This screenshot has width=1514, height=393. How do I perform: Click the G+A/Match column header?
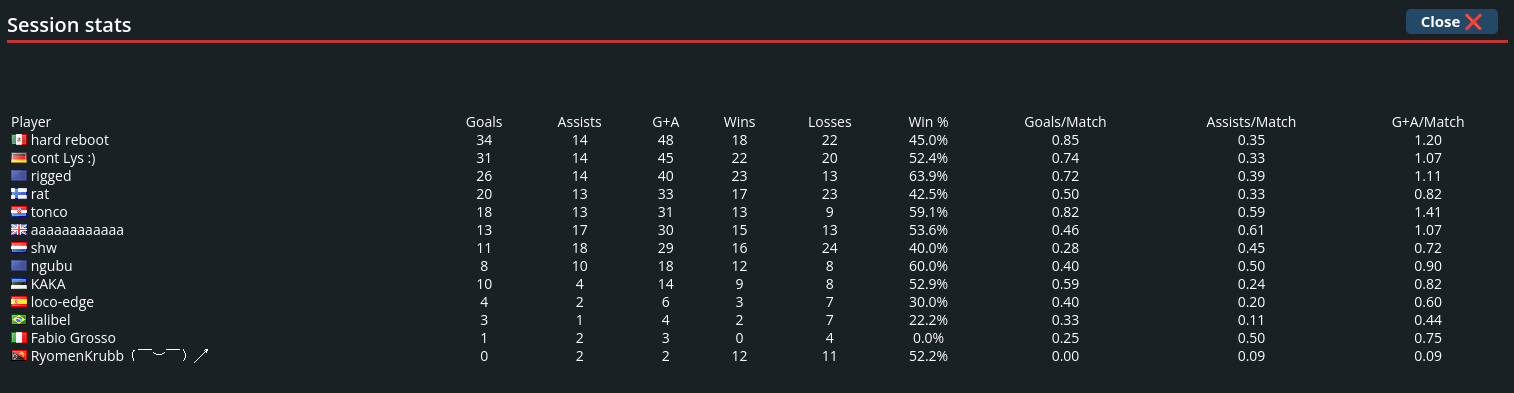(1428, 122)
